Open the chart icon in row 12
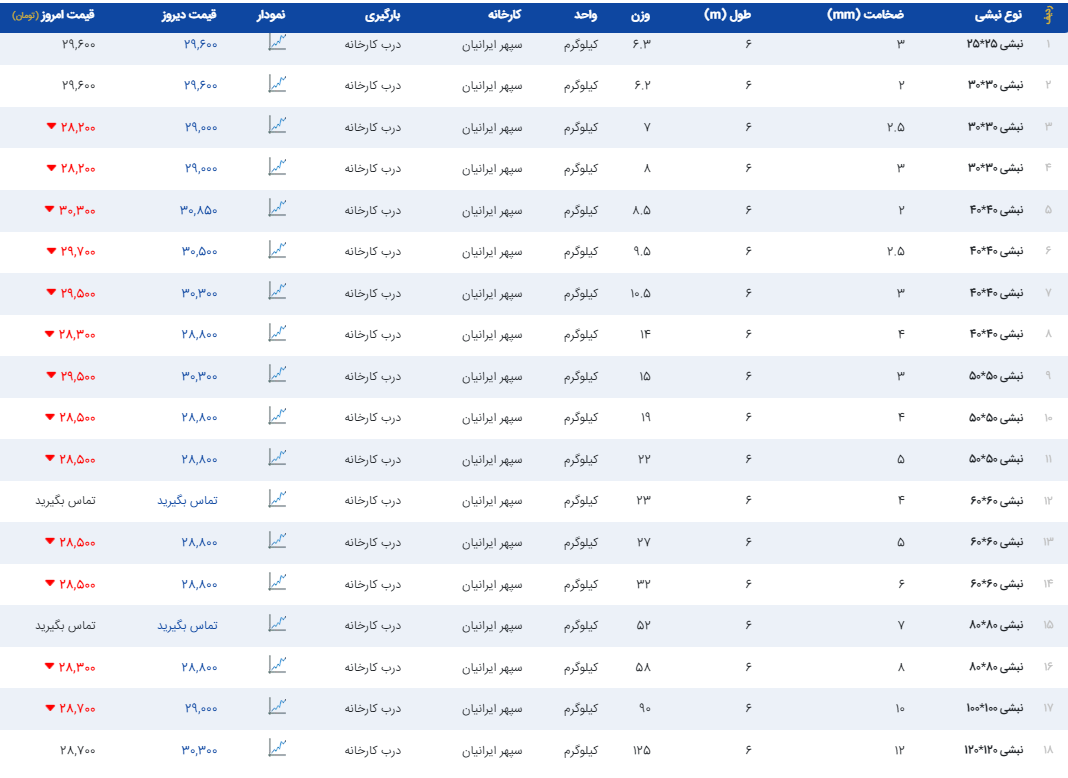1068x778 pixels. 277,499
